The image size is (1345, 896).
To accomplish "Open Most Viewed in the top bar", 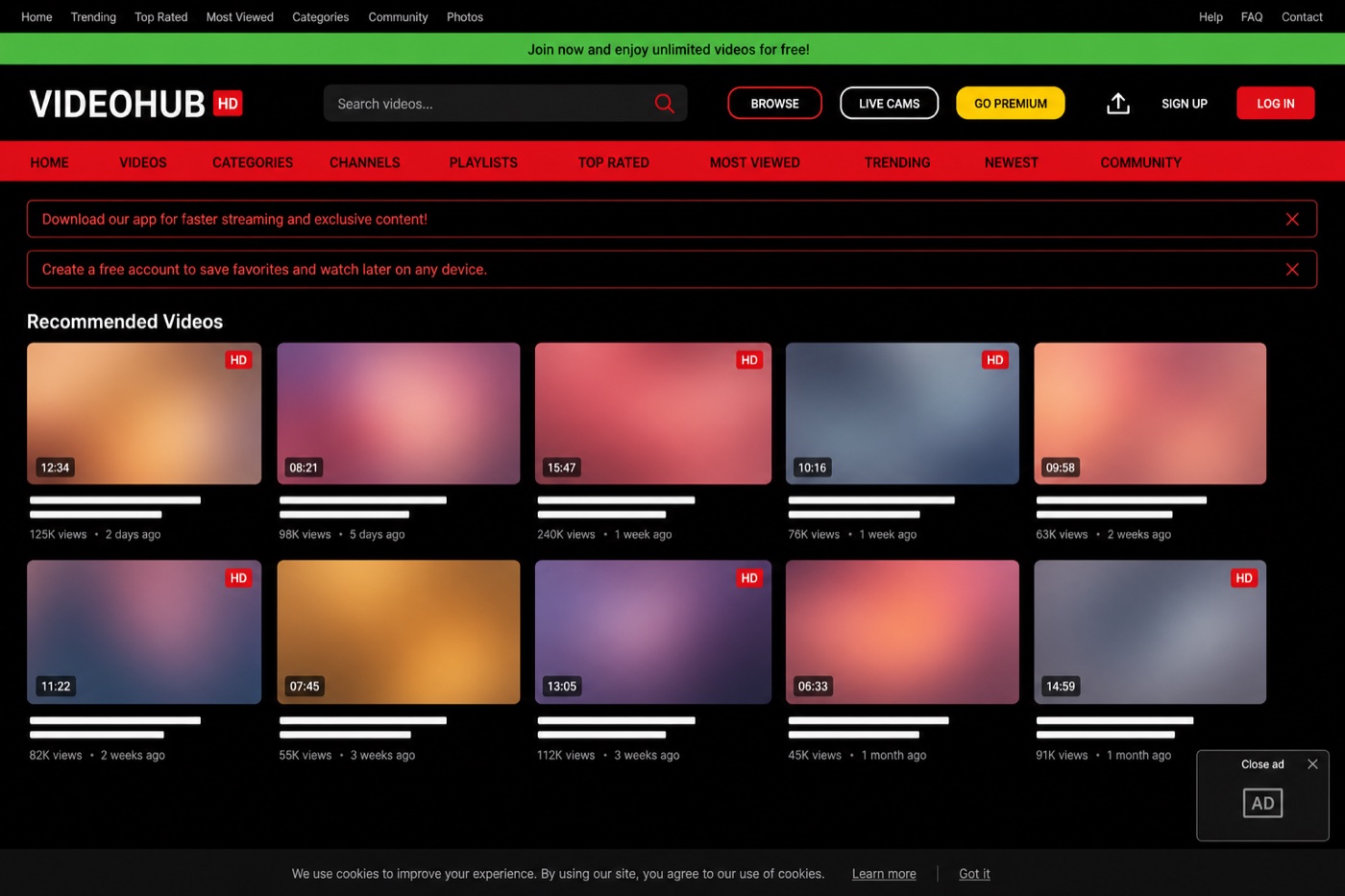I will [x=240, y=17].
